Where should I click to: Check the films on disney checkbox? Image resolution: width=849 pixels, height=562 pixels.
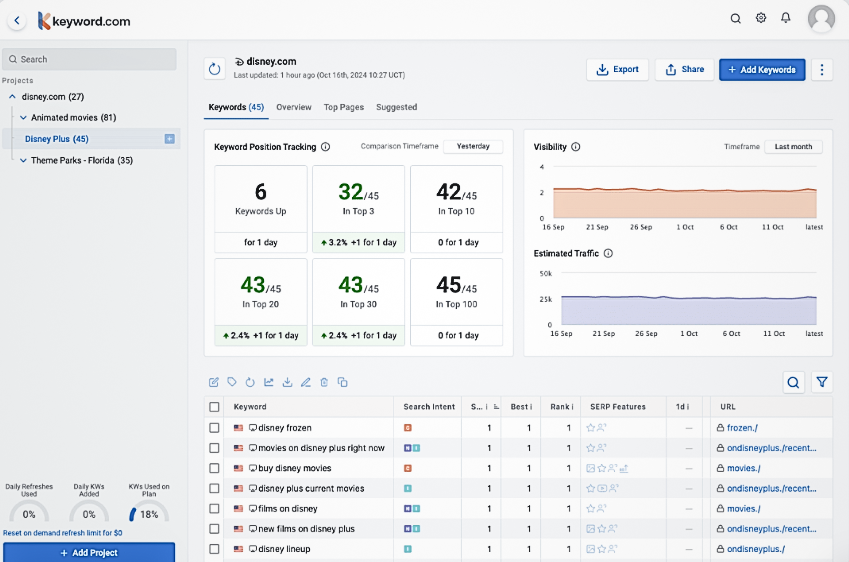(214, 508)
